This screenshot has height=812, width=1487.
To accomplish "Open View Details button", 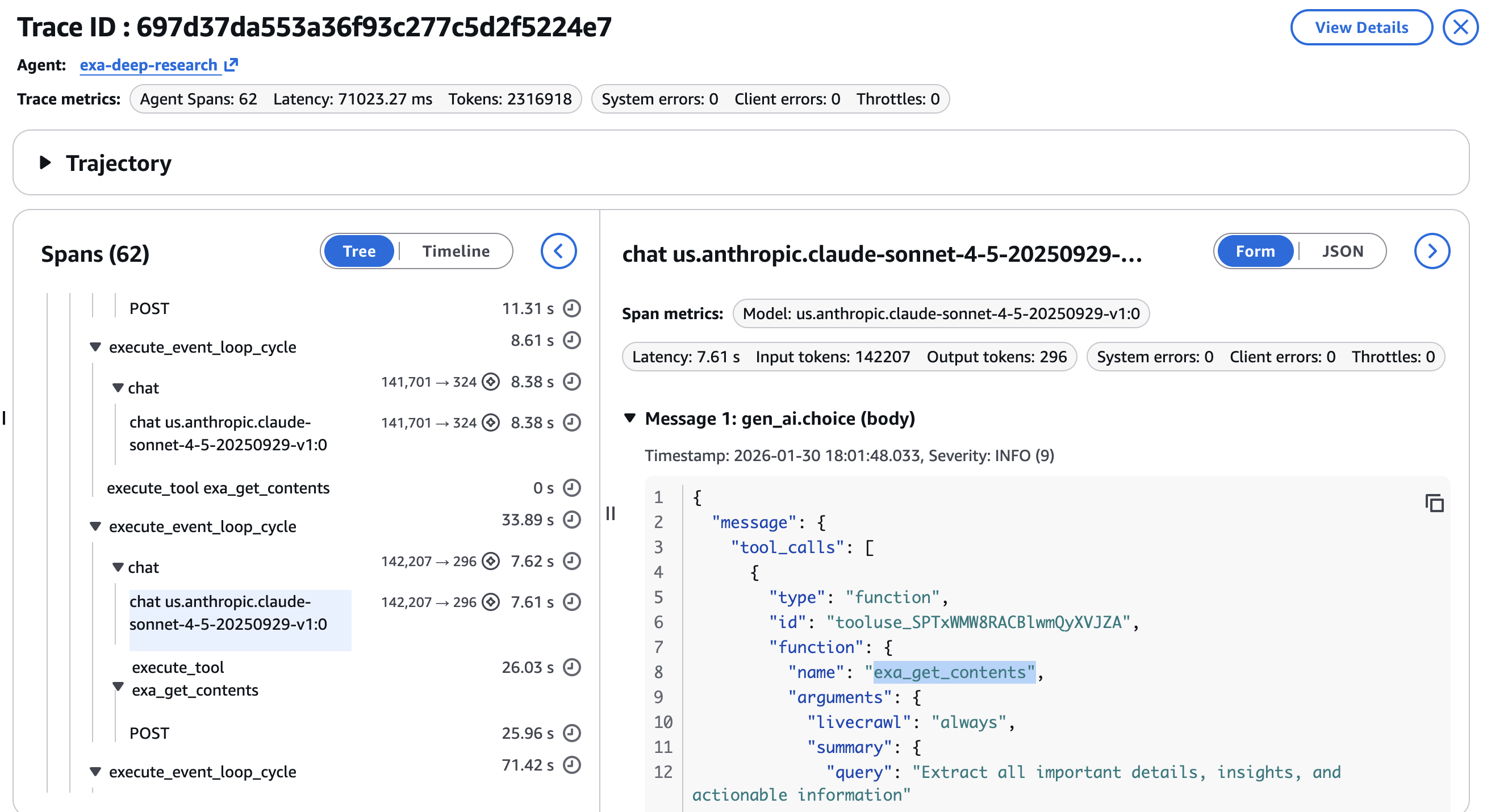I will click(x=1361, y=27).
